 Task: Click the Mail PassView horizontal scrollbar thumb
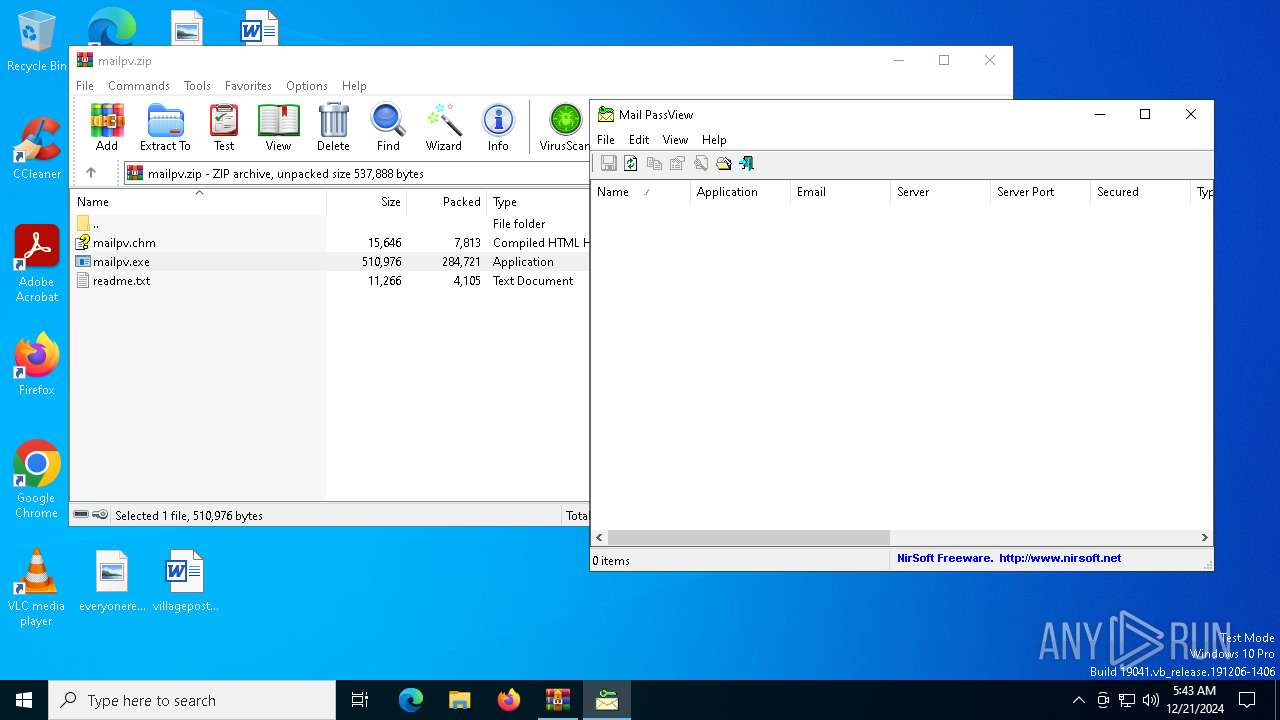click(748, 537)
